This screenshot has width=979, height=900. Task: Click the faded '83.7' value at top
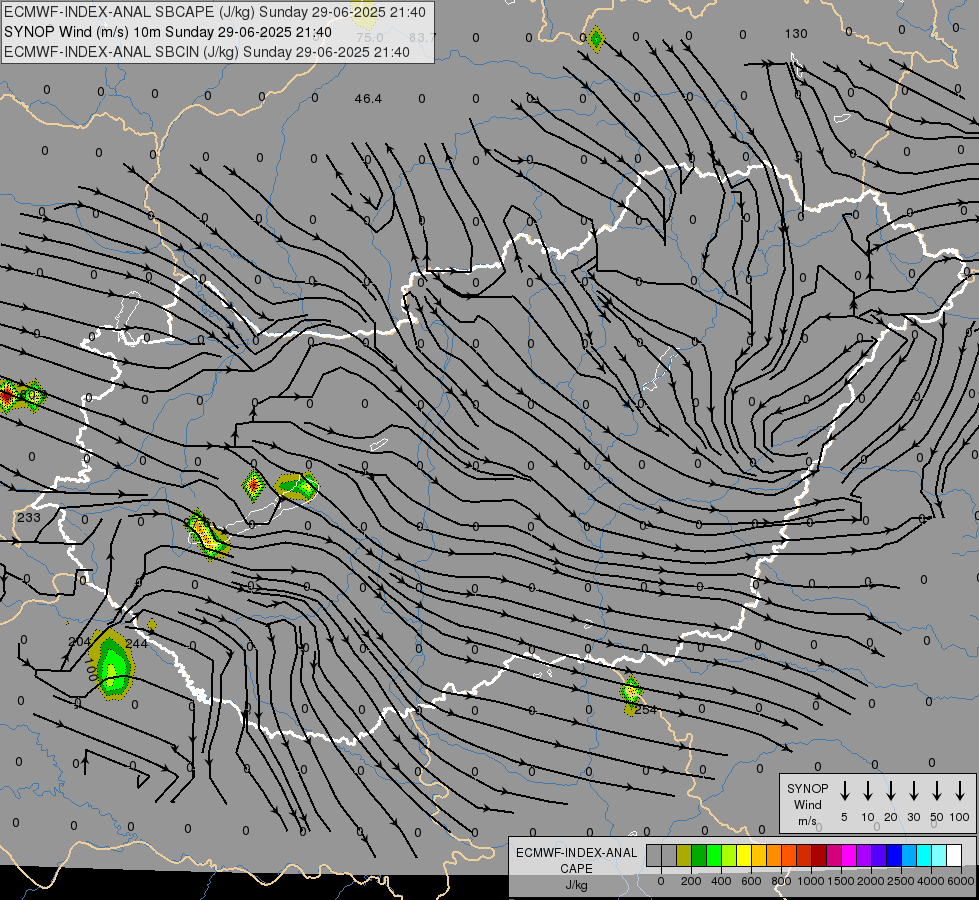(x=423, y=37)
